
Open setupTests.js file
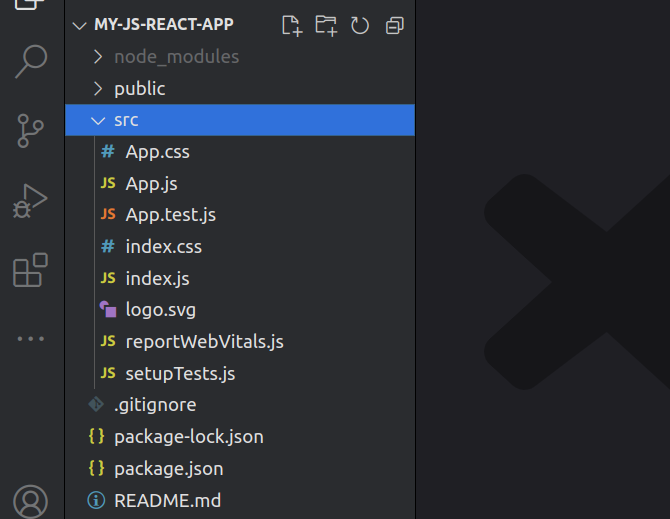pos(240,373)
